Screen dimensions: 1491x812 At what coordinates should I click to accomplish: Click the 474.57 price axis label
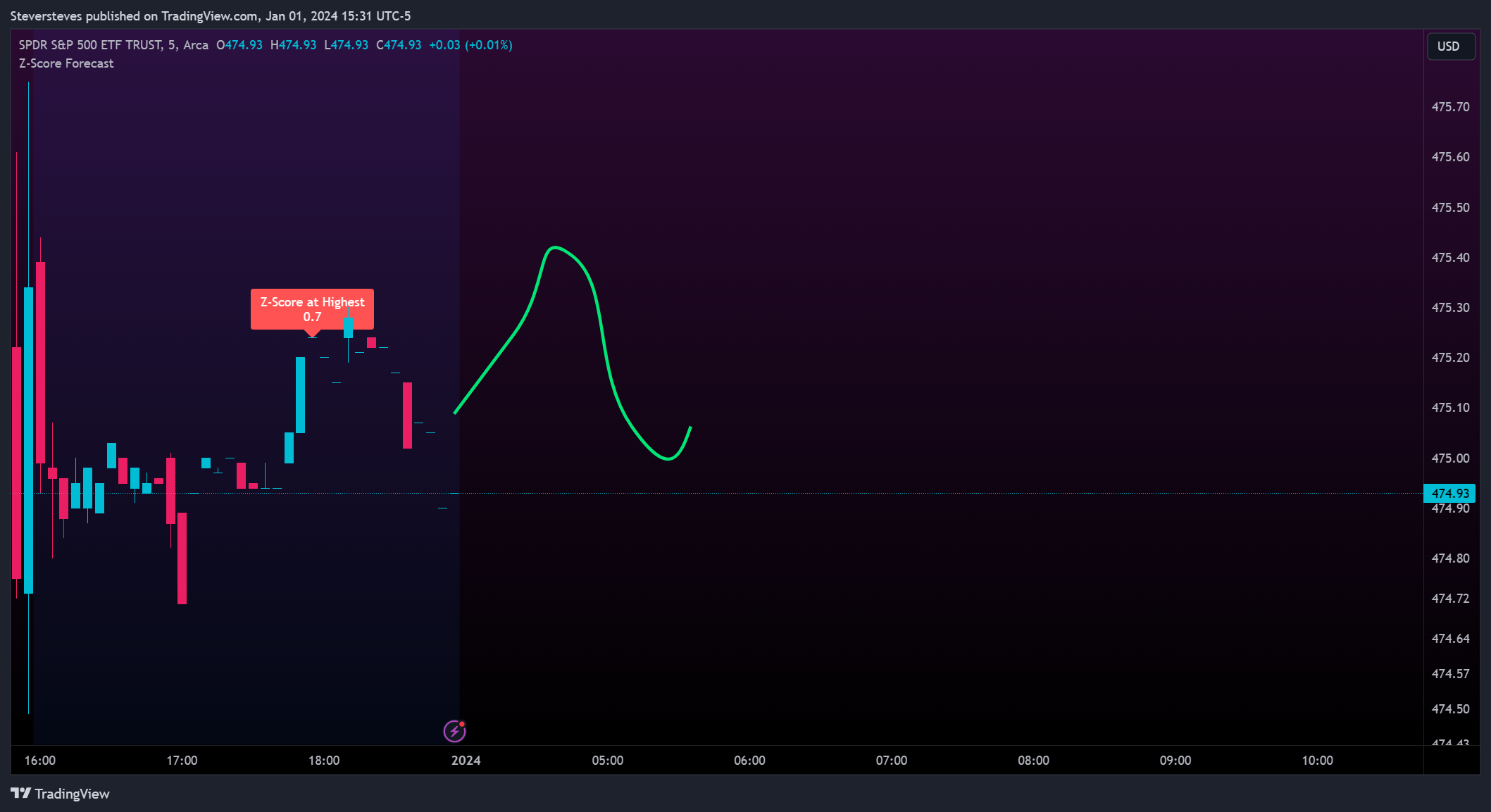1451,674
